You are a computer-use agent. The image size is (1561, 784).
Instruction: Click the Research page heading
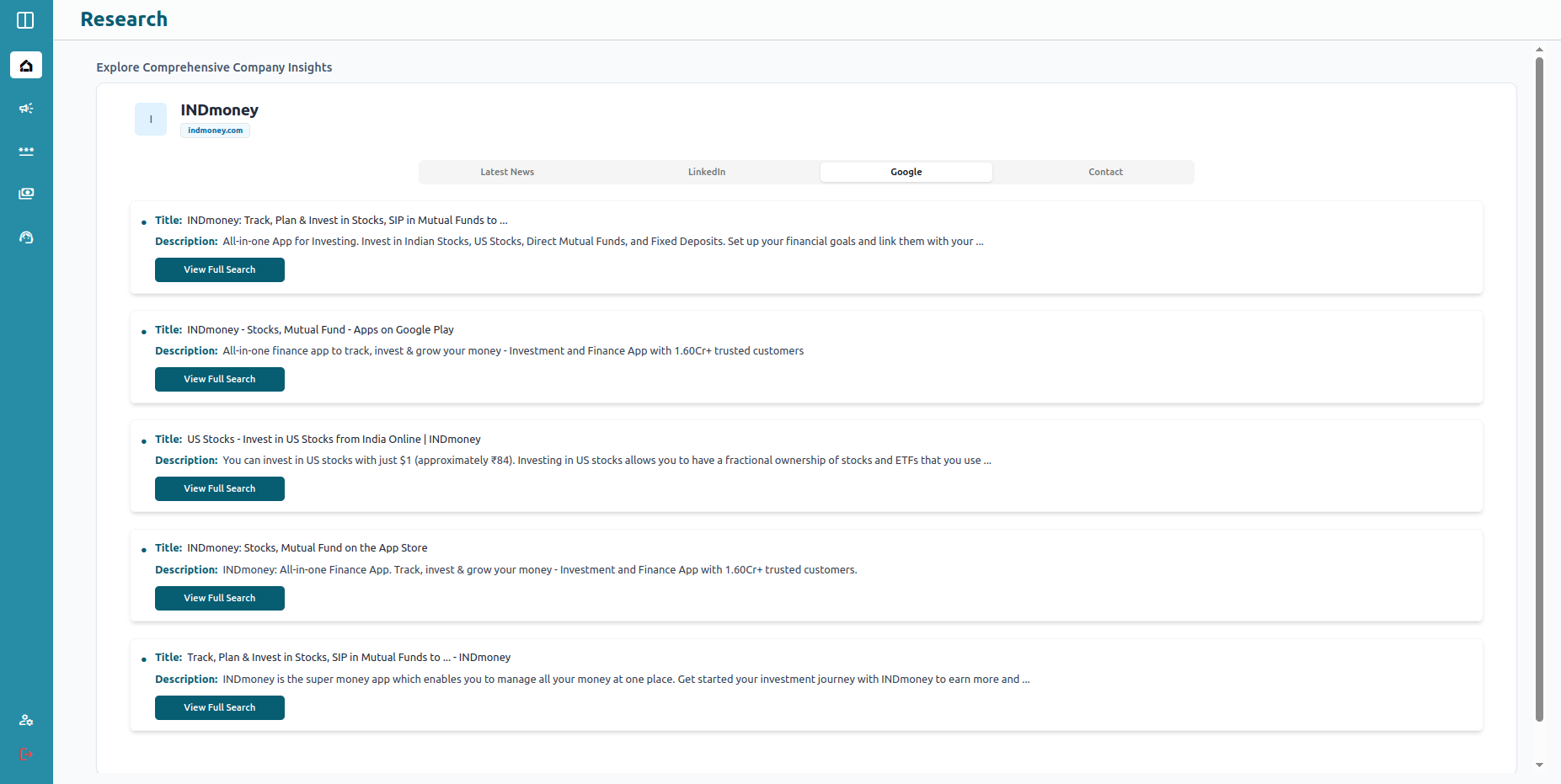click(x=124, y=19)
